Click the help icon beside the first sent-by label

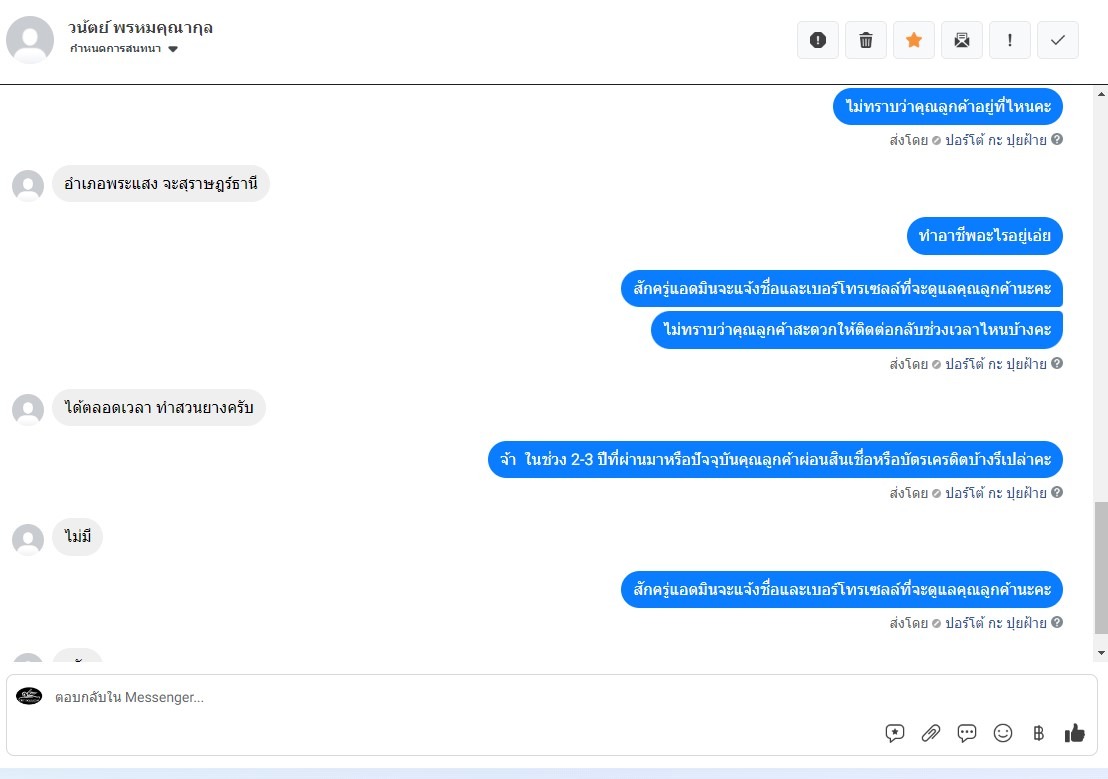tap(1056, 139)
